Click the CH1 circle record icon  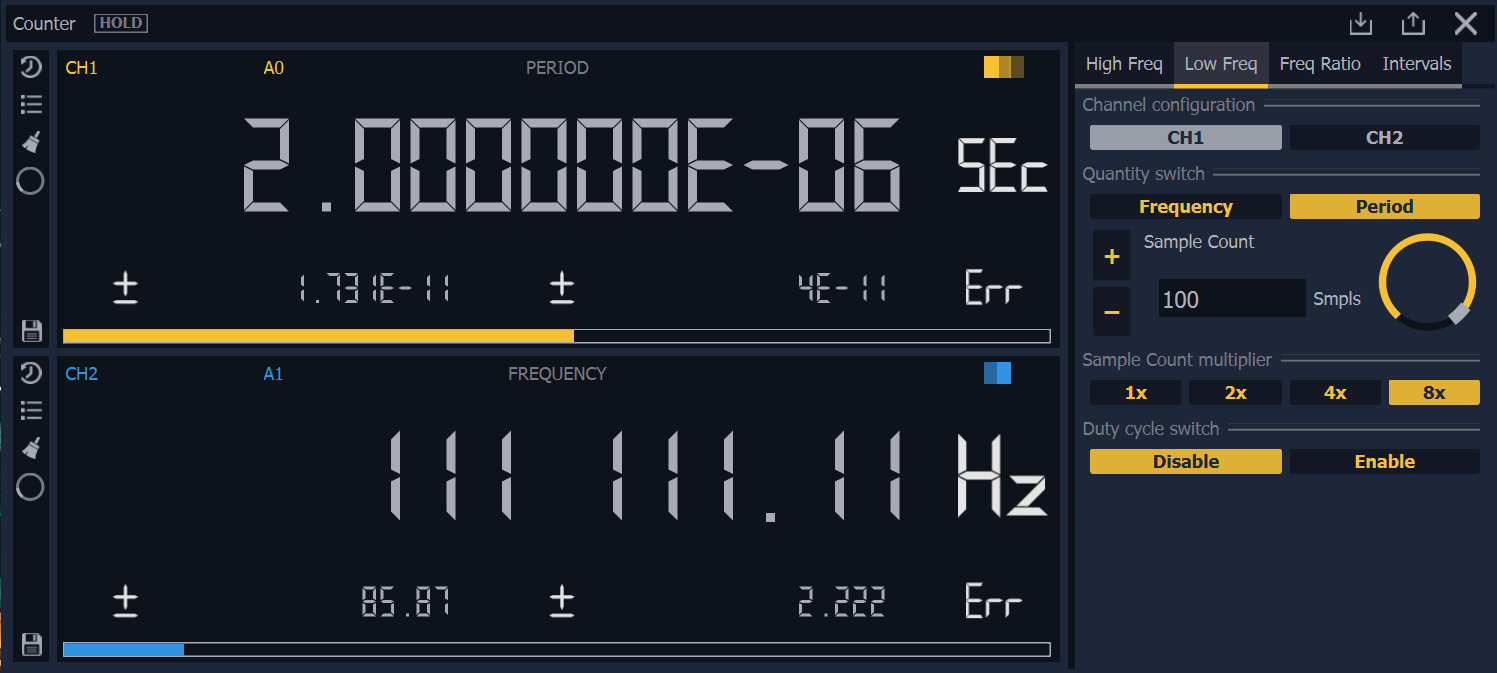pyautogui.click(x=31, y=181)
